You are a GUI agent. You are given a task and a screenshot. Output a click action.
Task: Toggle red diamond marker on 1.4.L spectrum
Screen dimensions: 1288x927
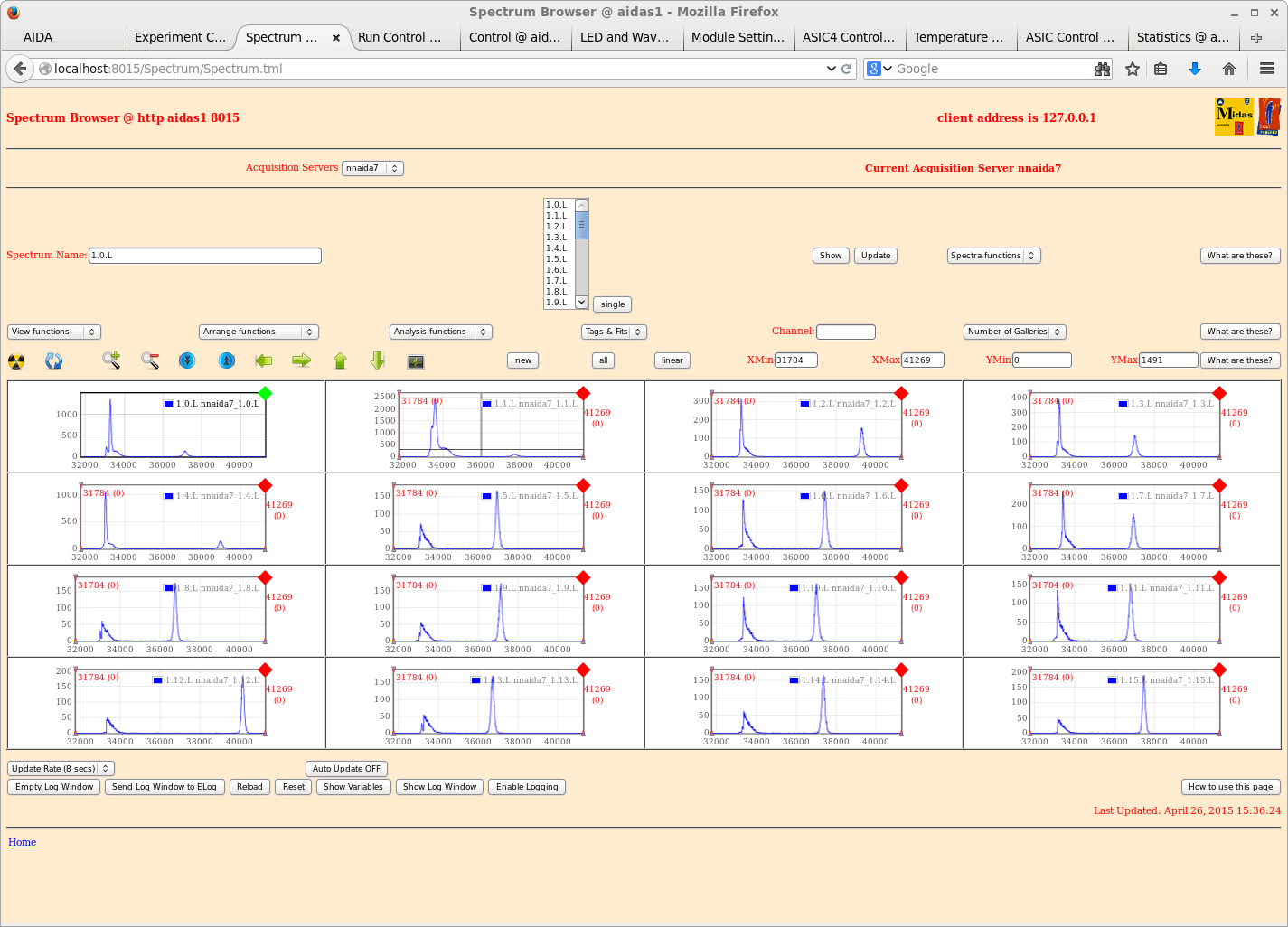tap(265, 485)
